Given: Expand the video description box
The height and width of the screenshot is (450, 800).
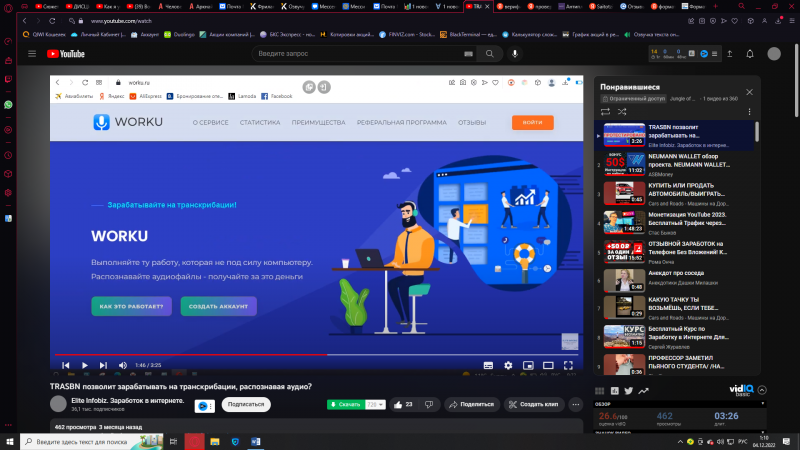Looking at the screenshot, I should (316, 426).
